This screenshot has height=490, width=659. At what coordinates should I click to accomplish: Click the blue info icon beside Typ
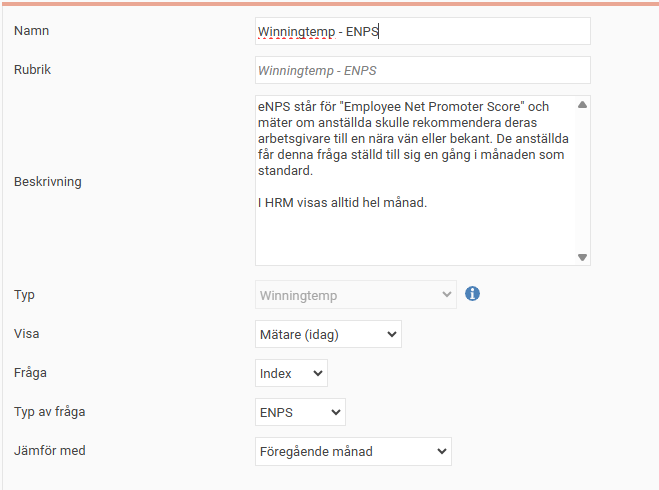[473, 294]
